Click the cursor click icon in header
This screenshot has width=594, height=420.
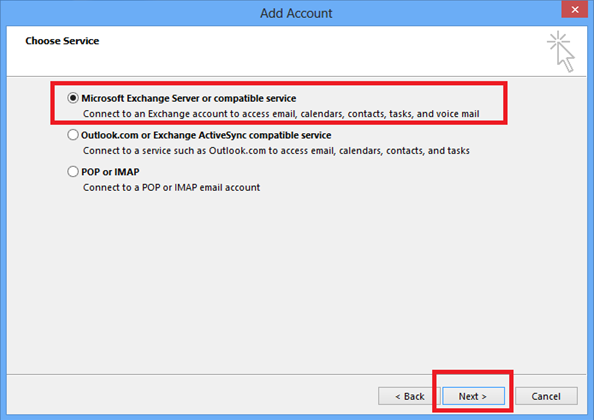point(561,52)
